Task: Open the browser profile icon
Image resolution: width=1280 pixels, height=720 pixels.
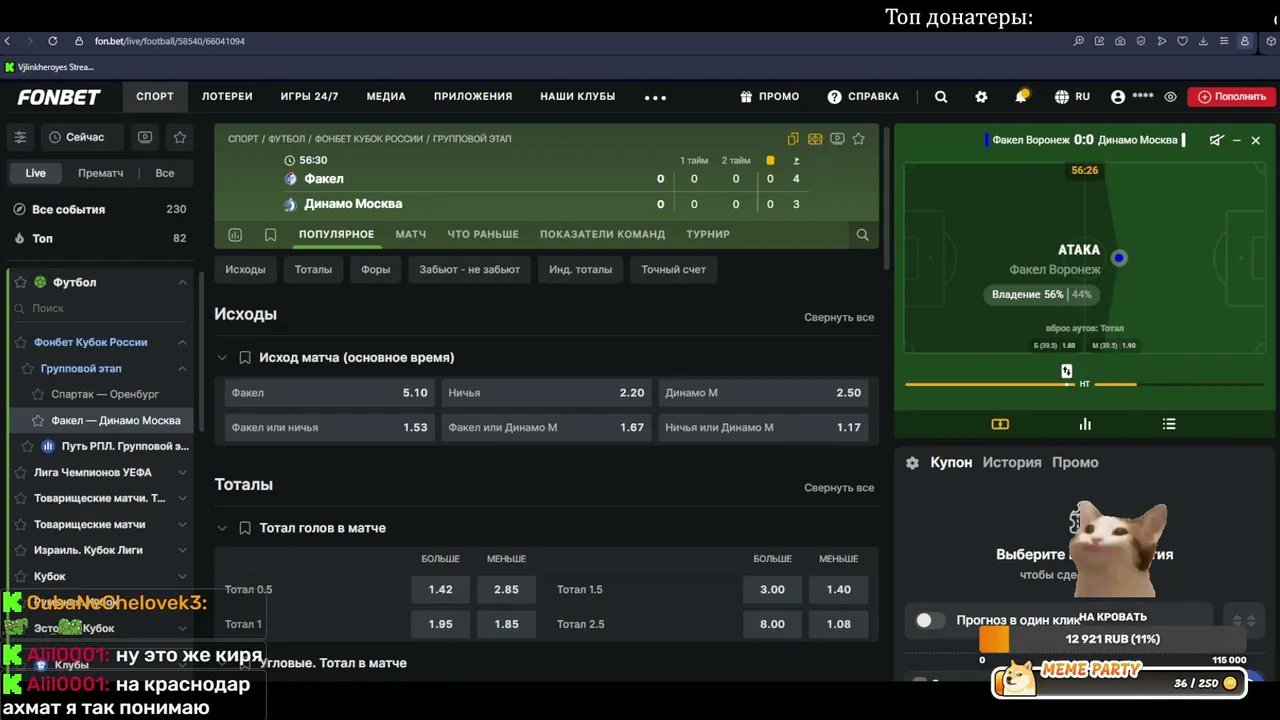Action: coord(1244,41)
